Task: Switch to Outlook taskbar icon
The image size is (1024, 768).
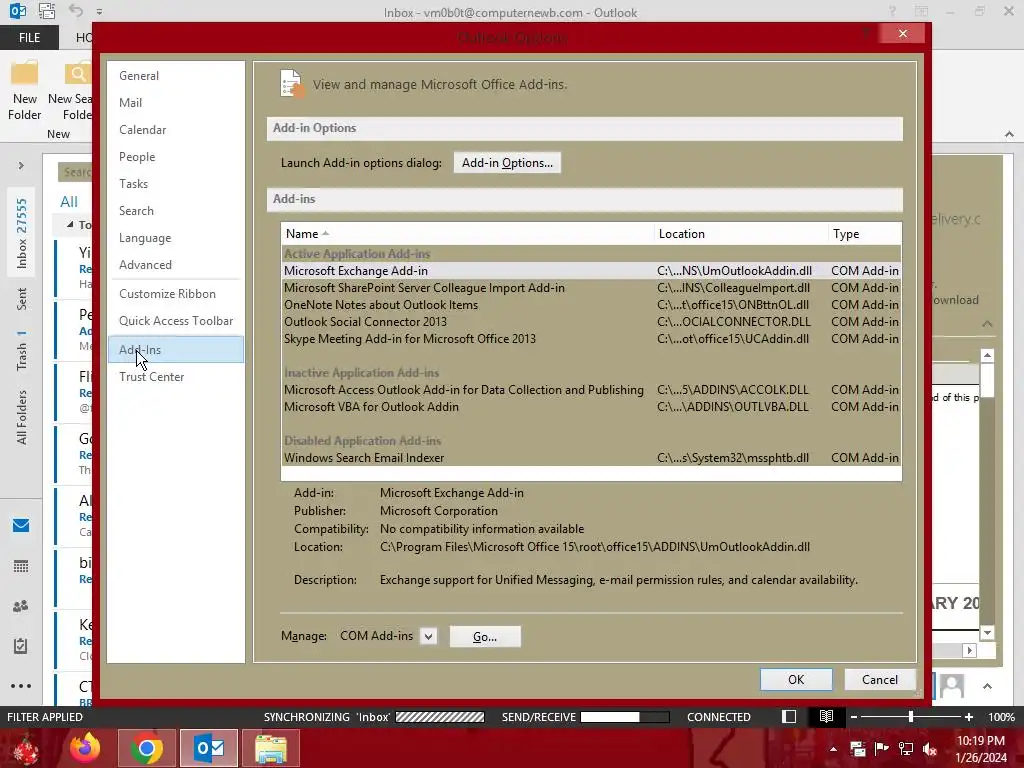Action: [209, 748]
